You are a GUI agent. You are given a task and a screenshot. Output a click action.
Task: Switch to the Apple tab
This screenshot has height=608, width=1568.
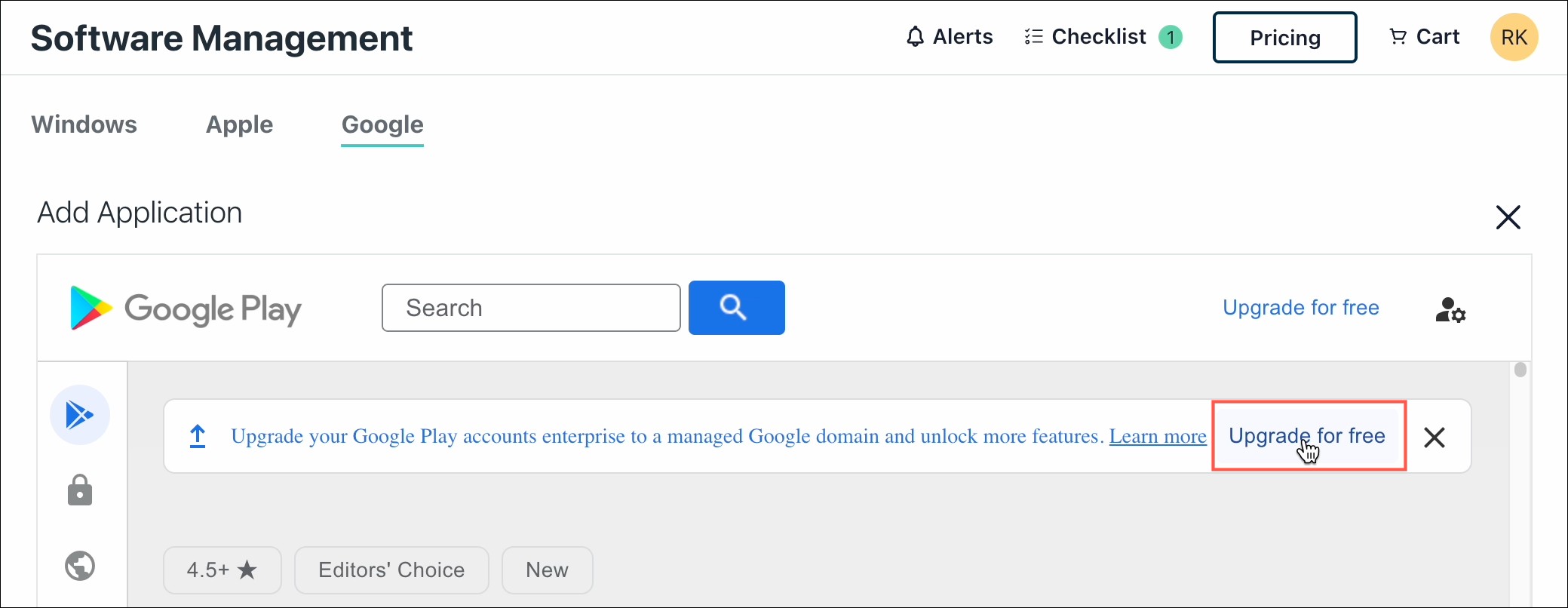point(239,125)
